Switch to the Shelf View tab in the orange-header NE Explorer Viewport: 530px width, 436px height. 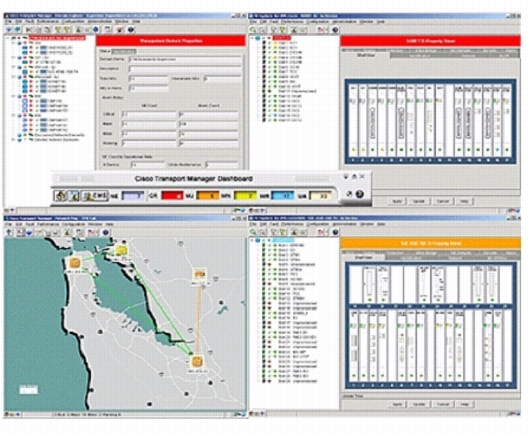[364, 258]
